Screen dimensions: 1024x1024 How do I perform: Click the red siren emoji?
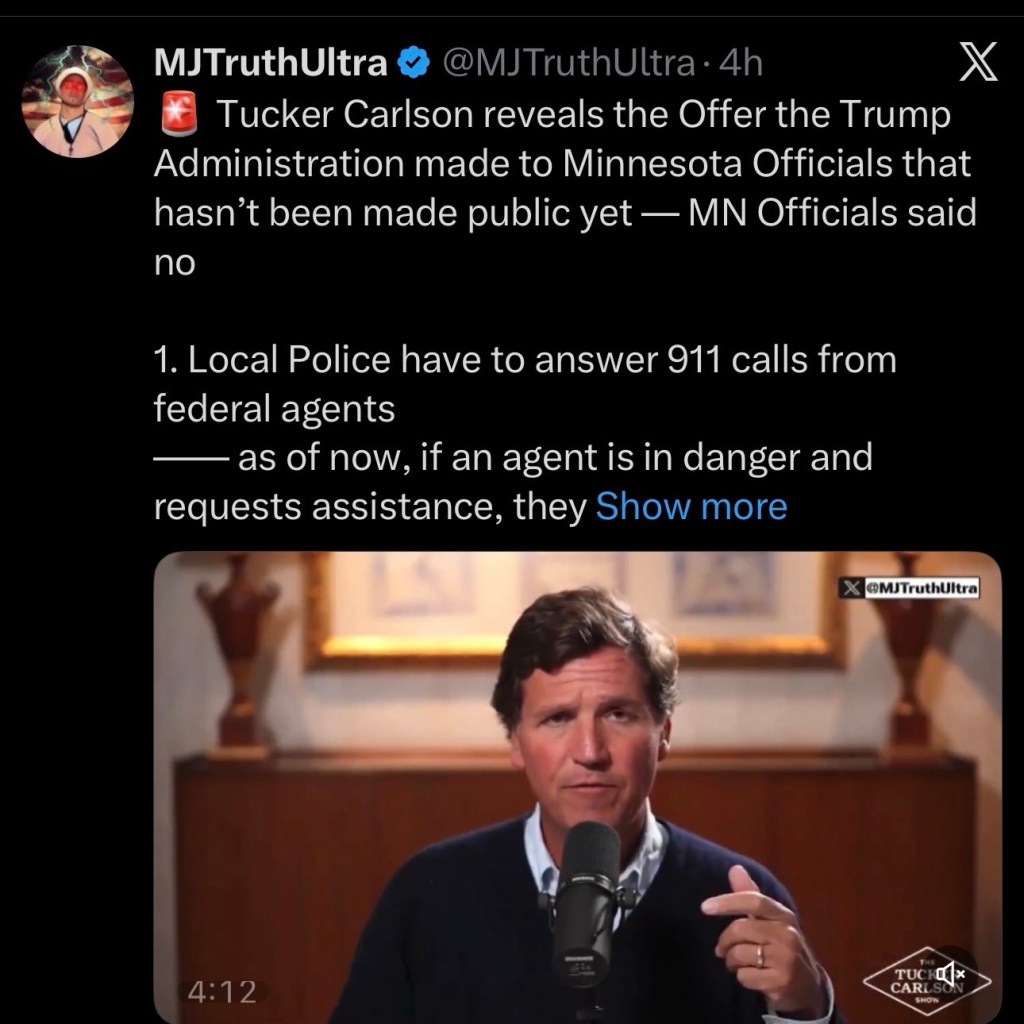(x=179, y=114)
